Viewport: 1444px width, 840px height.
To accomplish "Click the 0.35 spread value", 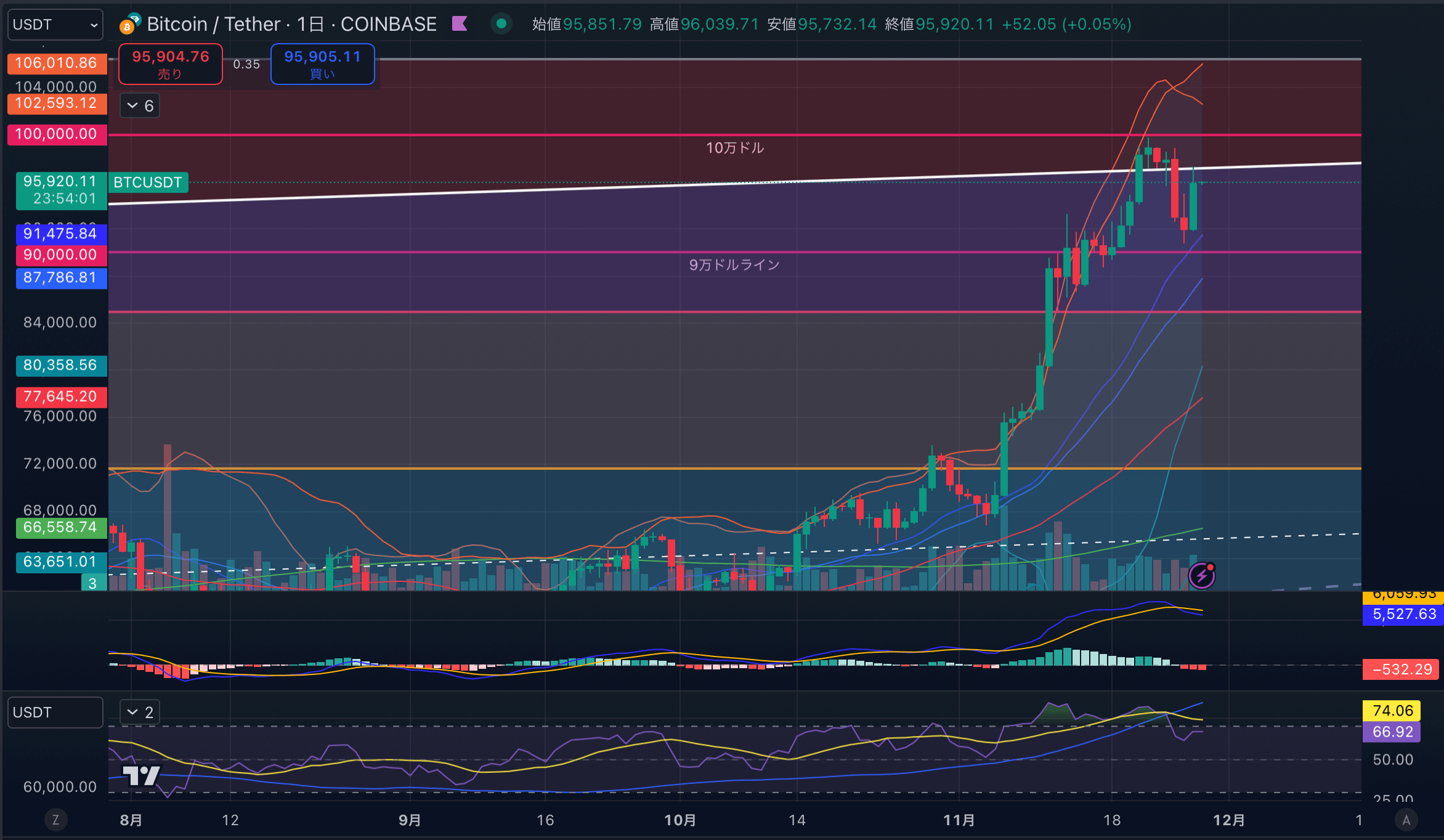I will [x=246, y=64].
